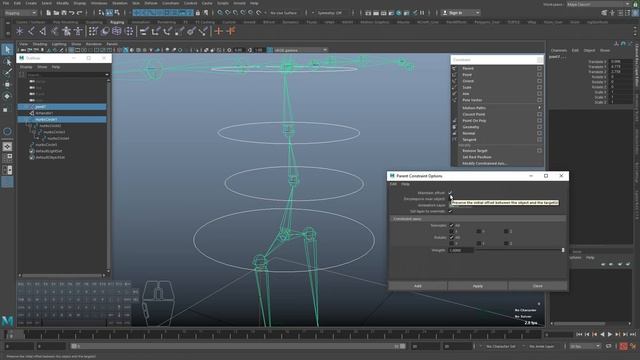Click the timeline range slider bar
Image resolution: width=640 pixels, height=360 pixels.
click(238, 347)
